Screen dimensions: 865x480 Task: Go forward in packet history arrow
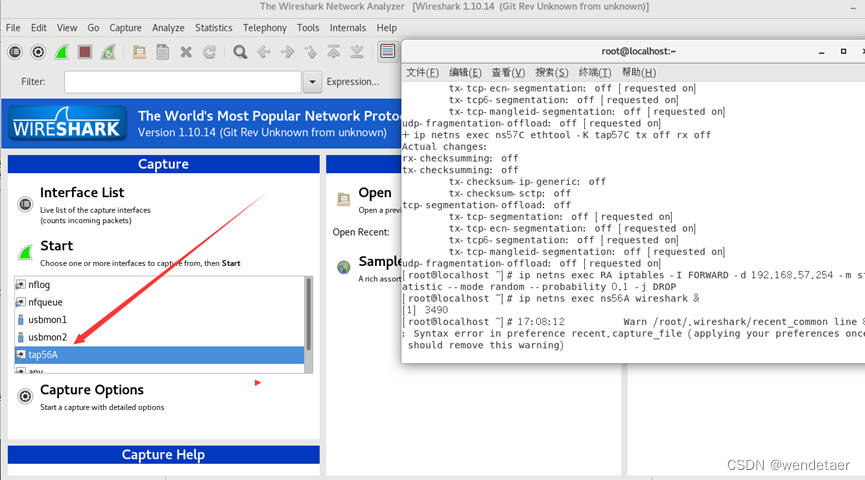(x=287, y=52)
